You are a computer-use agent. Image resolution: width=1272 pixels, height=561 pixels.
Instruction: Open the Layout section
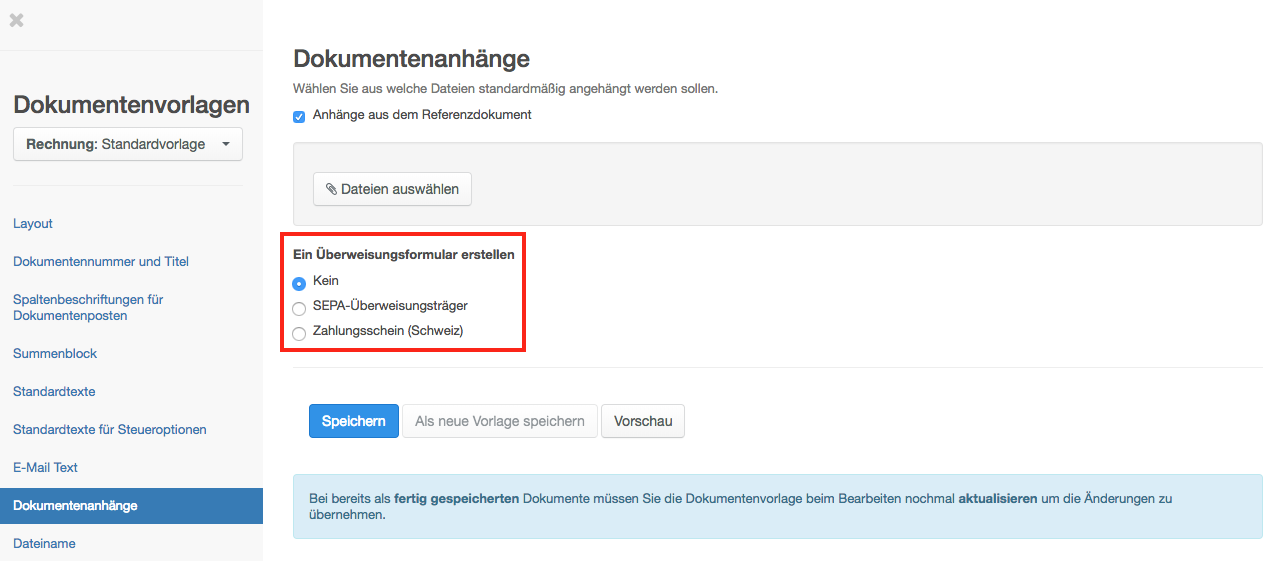(x=33, y=223)
